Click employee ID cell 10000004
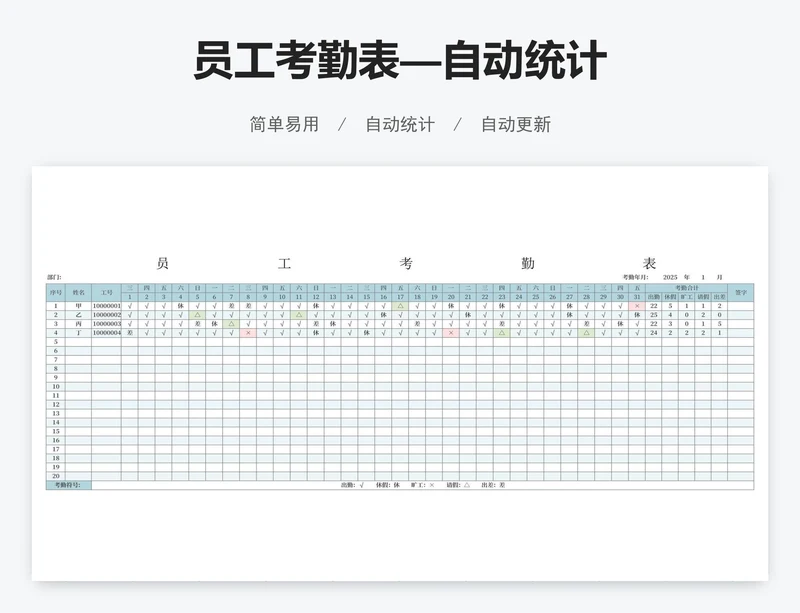 point(107,333)
